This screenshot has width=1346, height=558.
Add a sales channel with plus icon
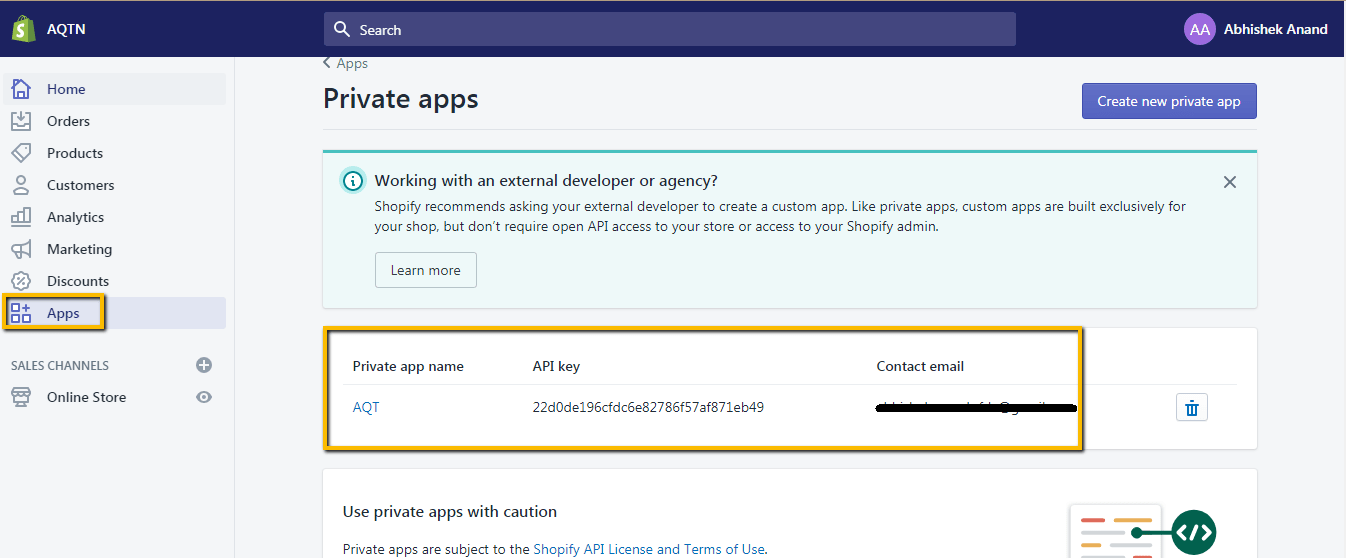coord(204,365)
